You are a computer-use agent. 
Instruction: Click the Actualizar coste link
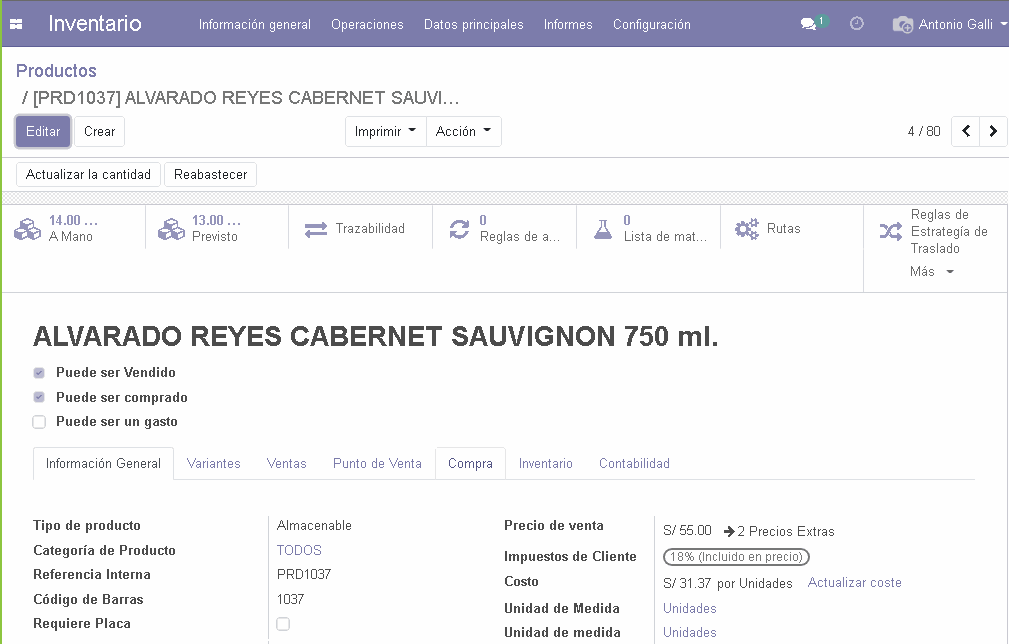[854, 583]
